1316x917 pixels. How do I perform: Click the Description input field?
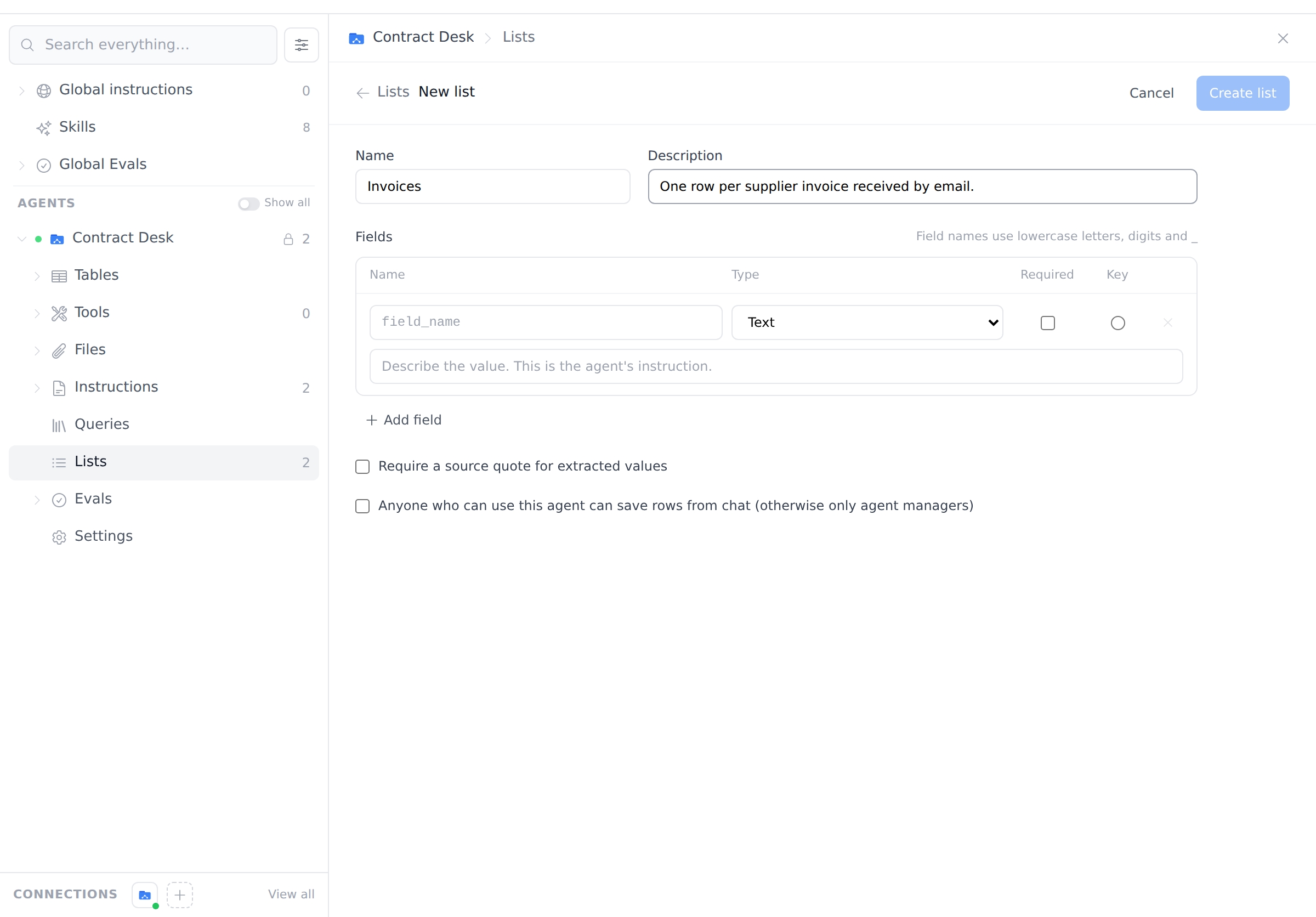[922, 186]
